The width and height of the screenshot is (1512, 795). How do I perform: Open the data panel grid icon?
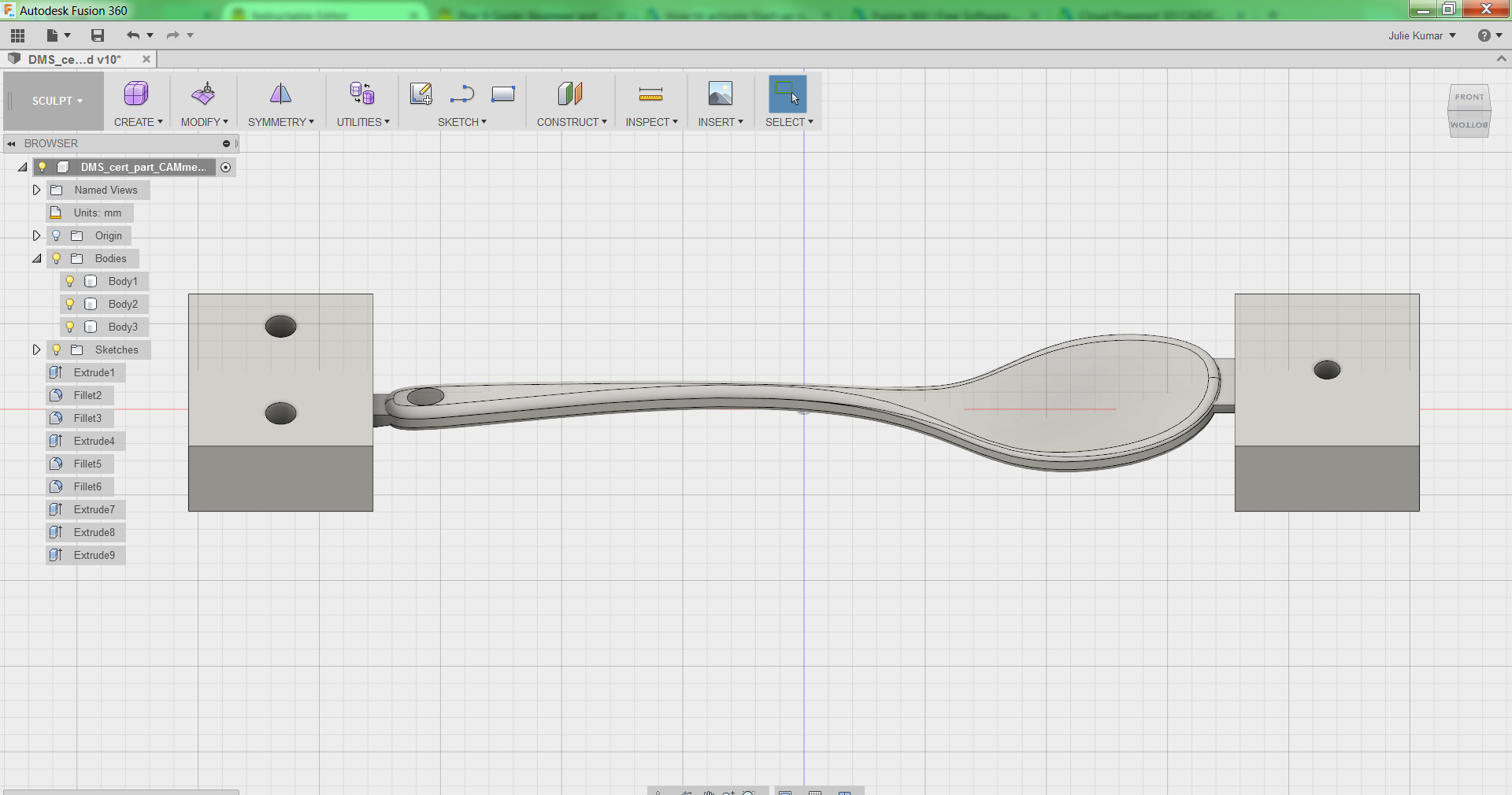(x=17, y=35)
